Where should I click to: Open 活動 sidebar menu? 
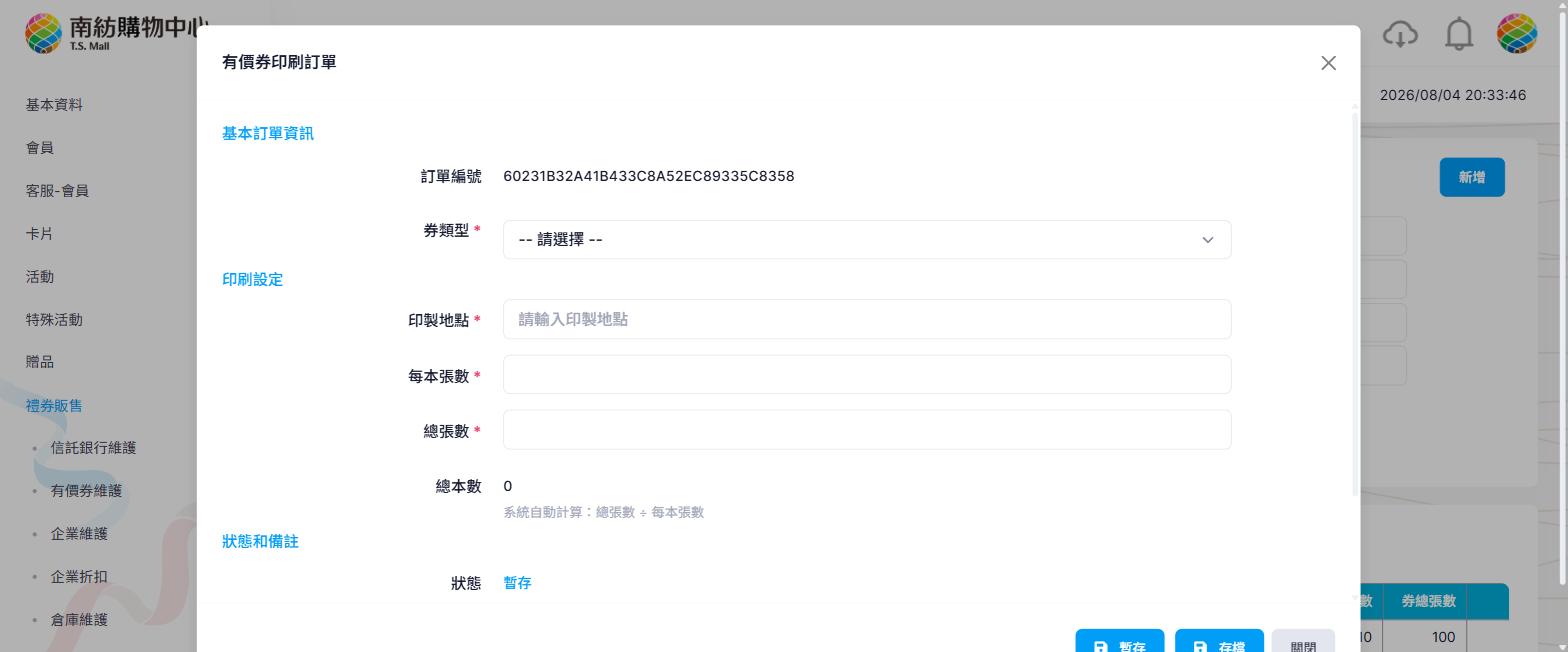click(40, 277)
